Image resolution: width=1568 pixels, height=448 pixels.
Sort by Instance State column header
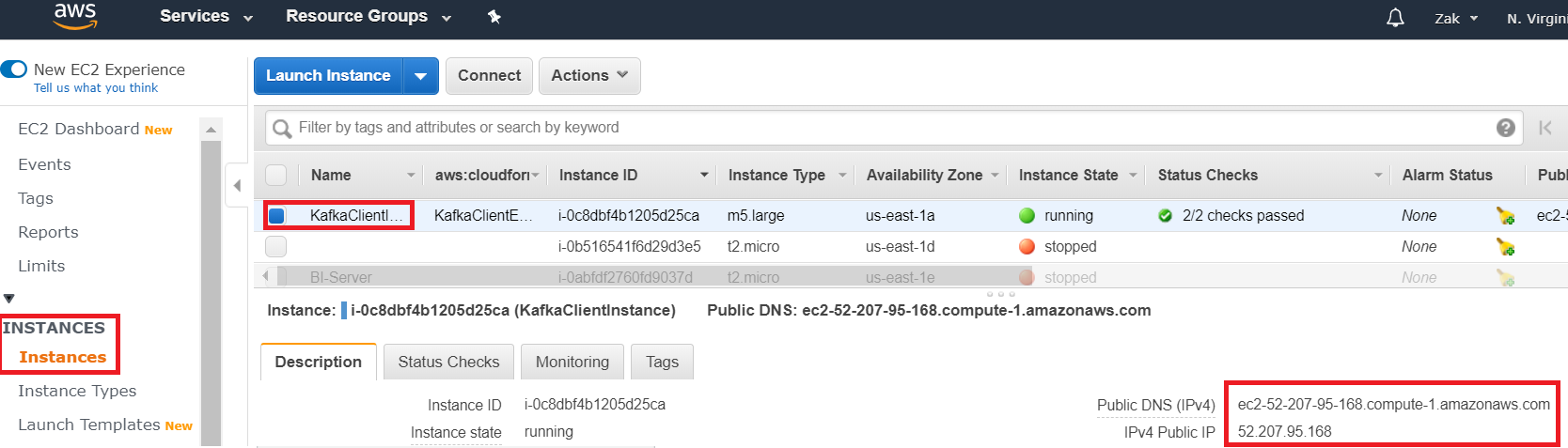click(1069, 175)
